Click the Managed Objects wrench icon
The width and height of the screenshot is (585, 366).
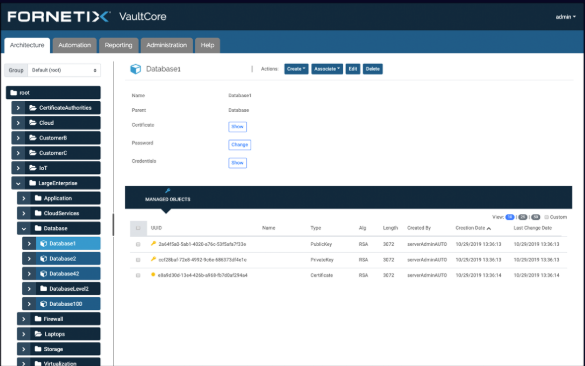[168, 191]
